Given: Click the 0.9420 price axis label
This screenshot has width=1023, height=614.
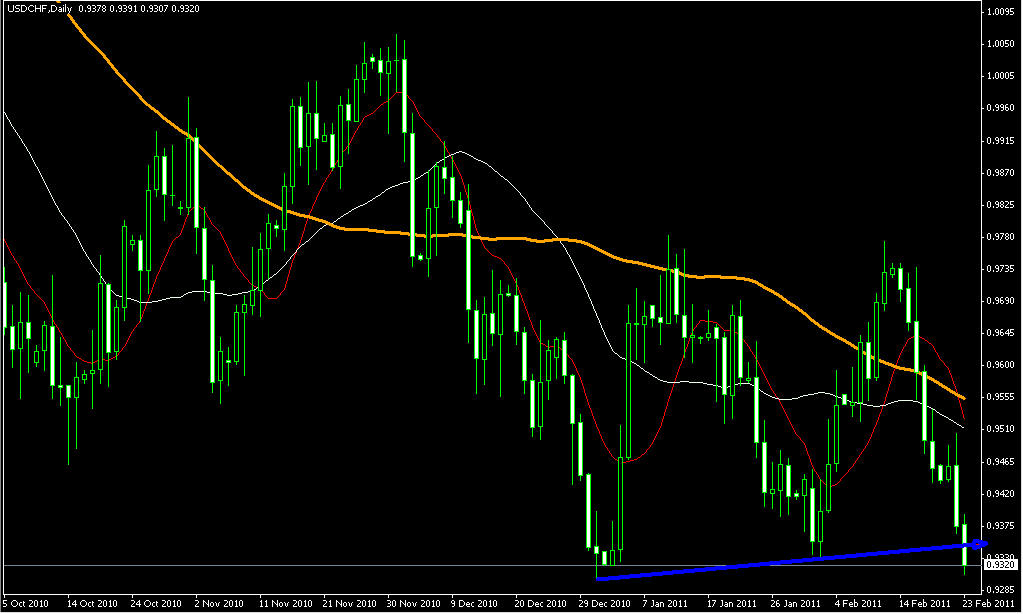Looking at the screenshot, I should (x=1001, y=493).
